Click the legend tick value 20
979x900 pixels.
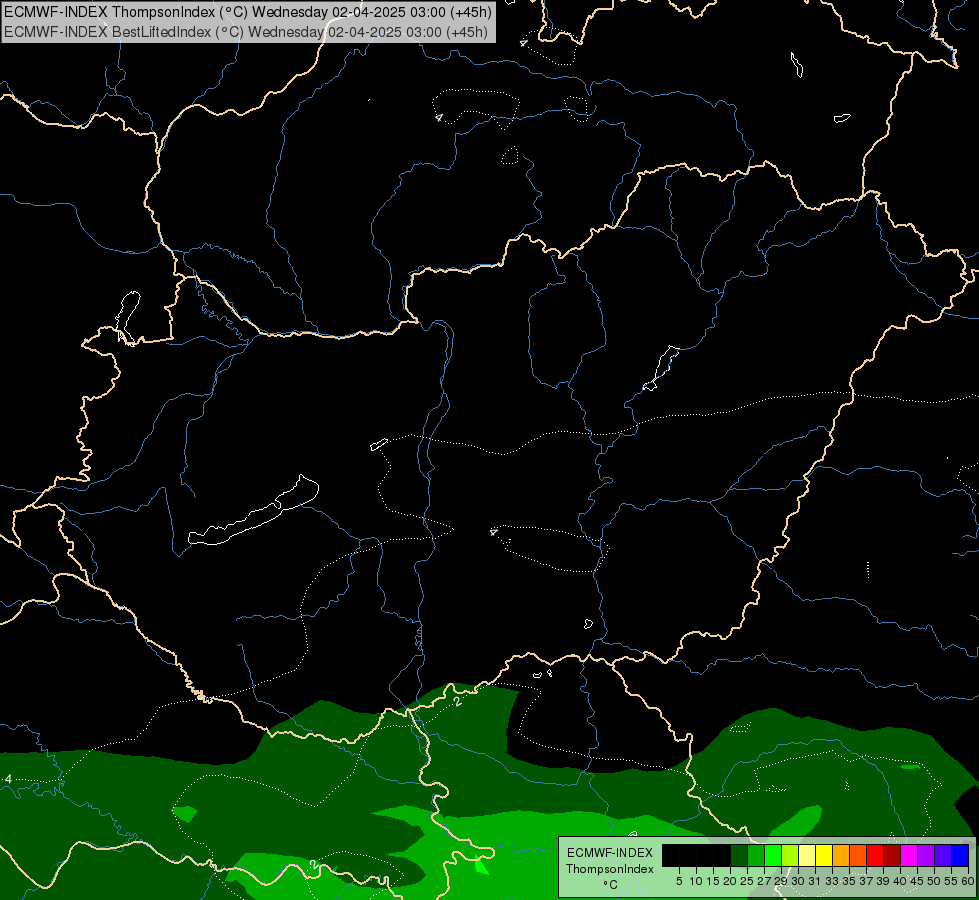[730, 881]
